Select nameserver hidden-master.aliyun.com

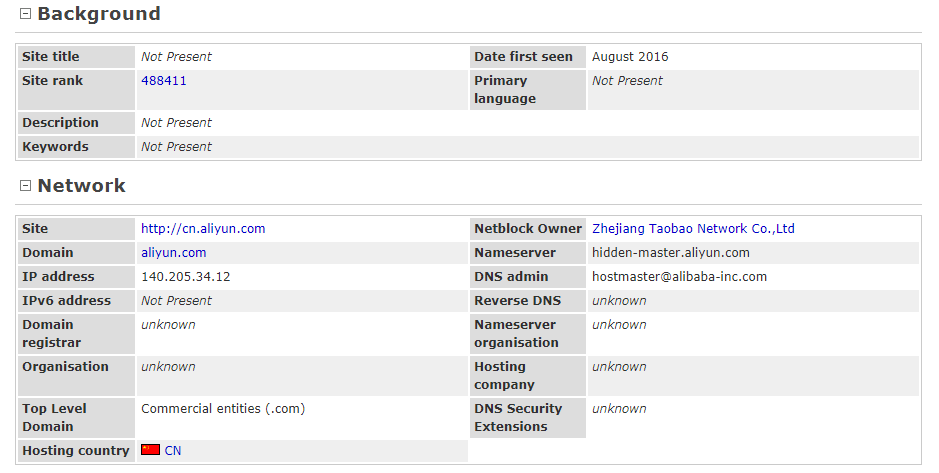click(x=671, y=253)
